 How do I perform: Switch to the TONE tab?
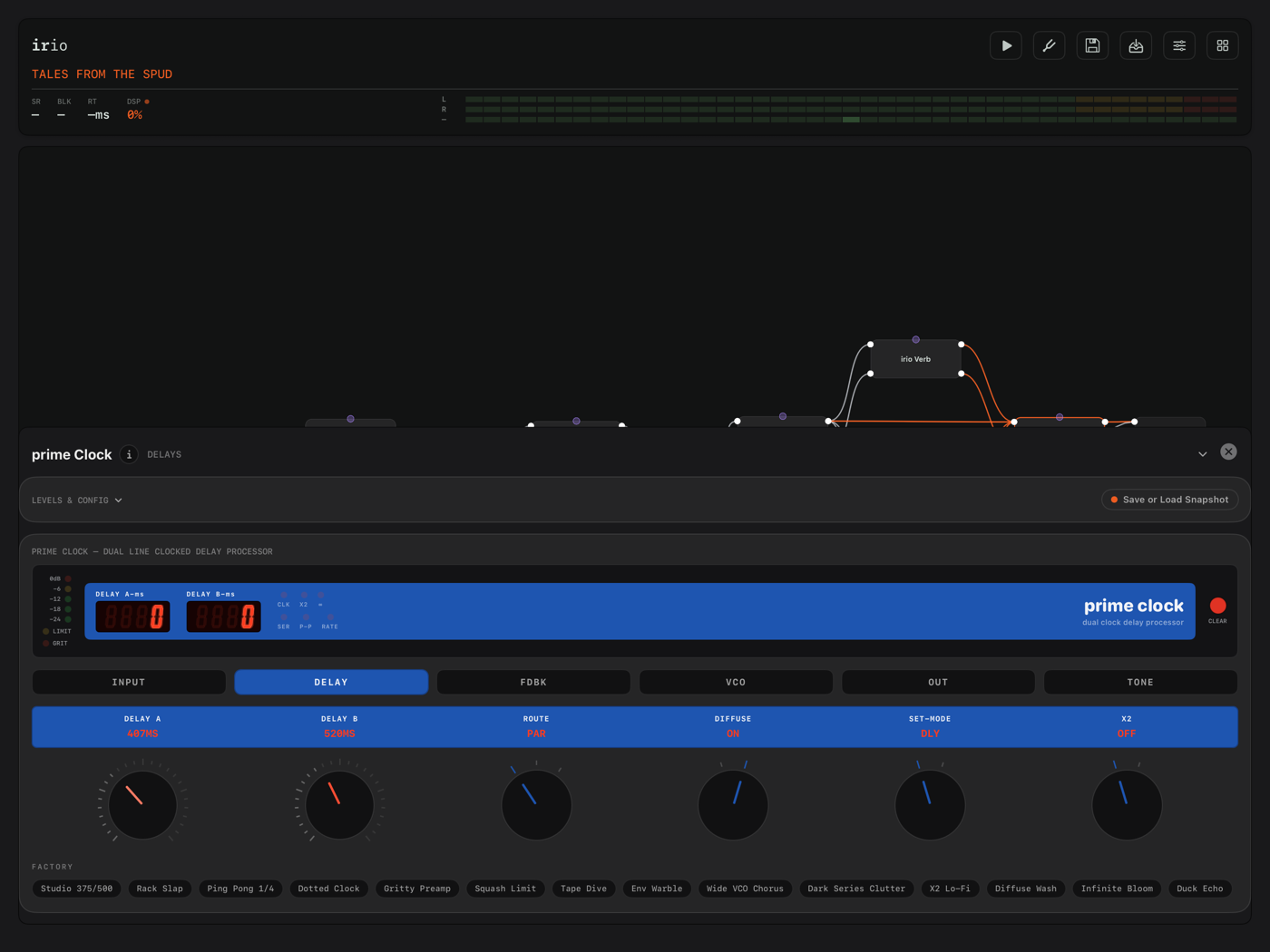coord(1140,682)
